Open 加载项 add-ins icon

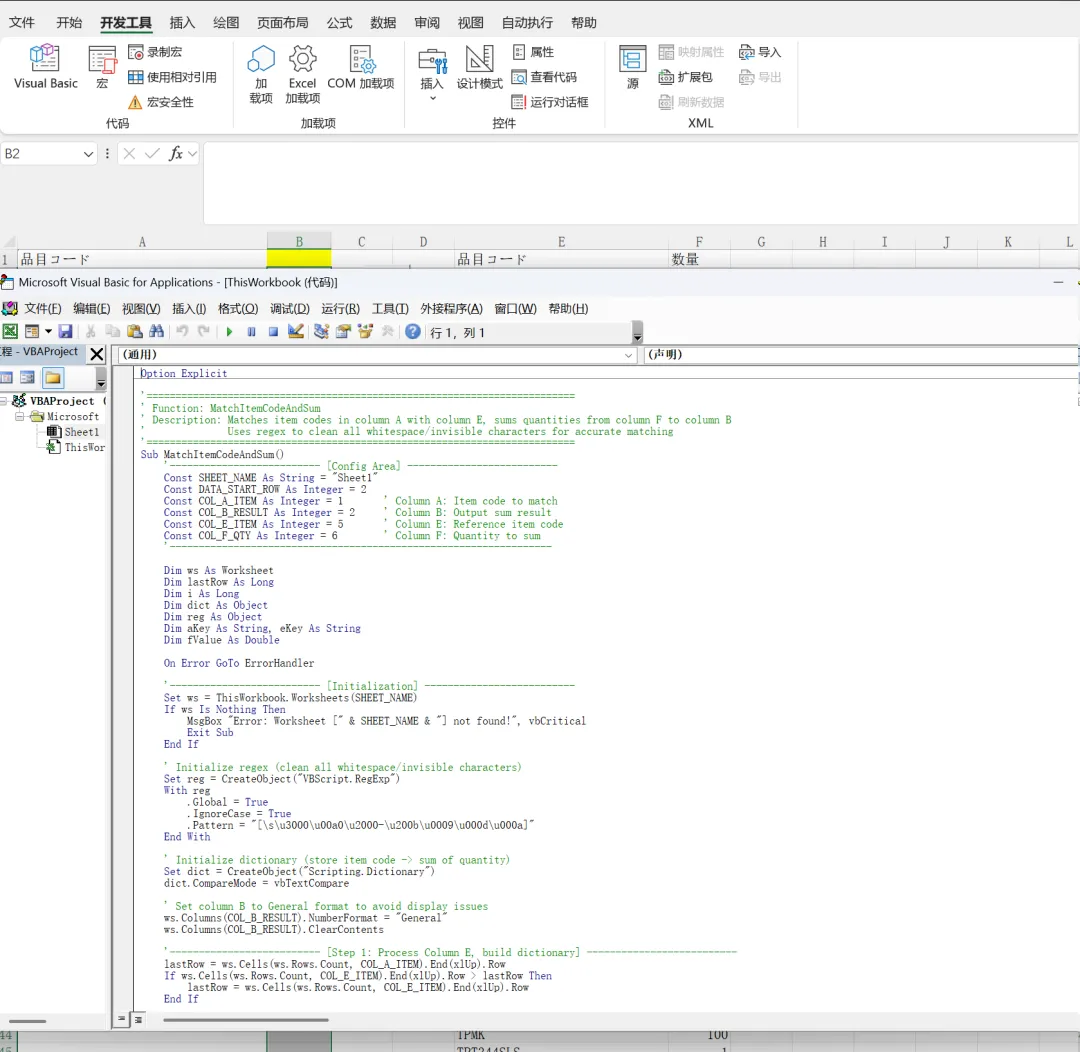[x=261, y=74]
